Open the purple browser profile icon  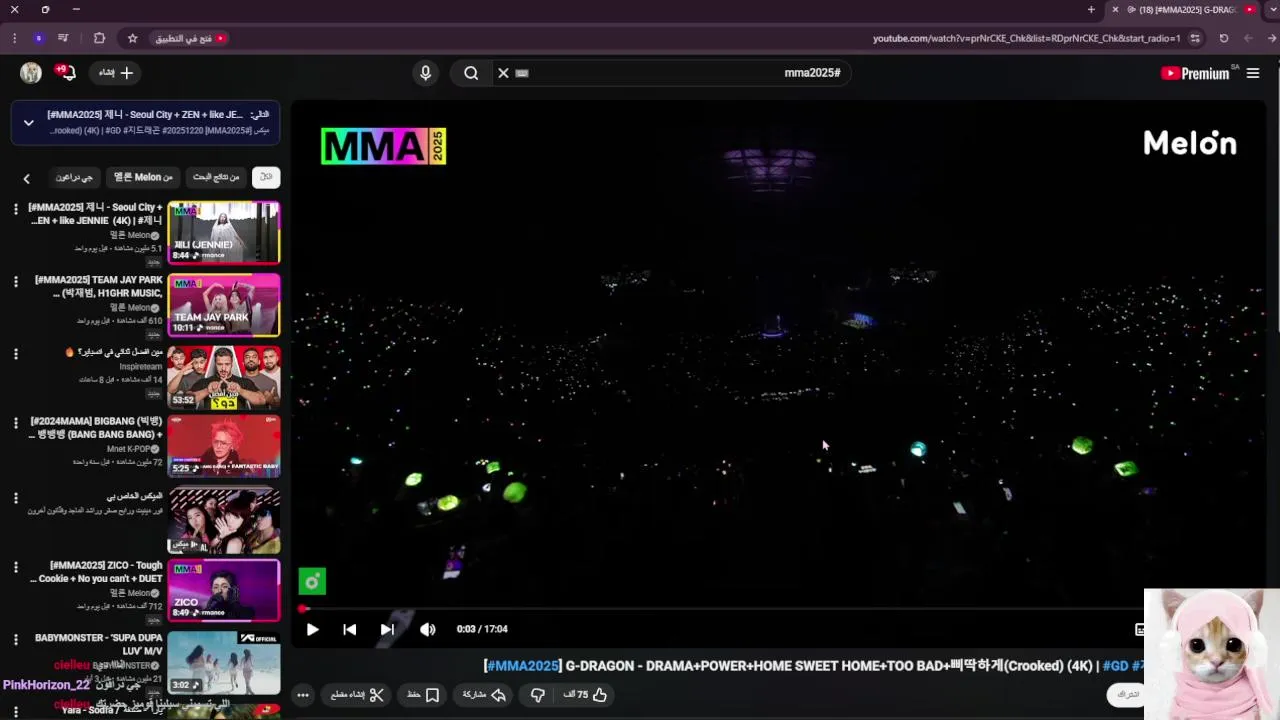tap(38, 38)
